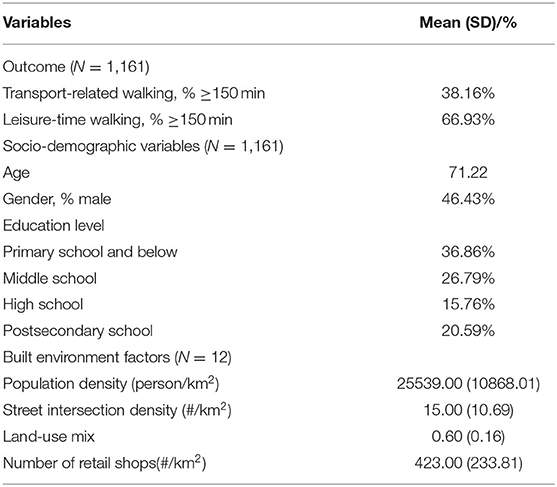This screenshot has height=487, width=557.
Task: Click the Gender, % male label
Action: pyautogui.click(x=57, y=199)
